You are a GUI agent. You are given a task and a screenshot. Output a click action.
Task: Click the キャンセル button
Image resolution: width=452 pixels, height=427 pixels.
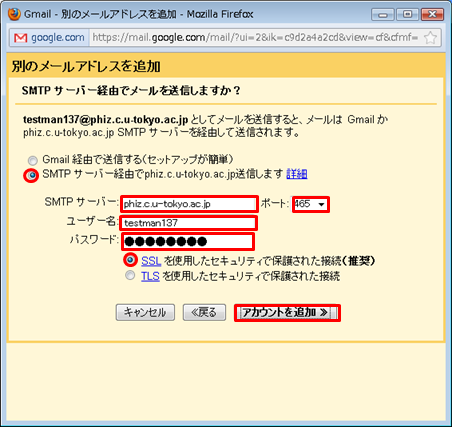tap(145, 312)
